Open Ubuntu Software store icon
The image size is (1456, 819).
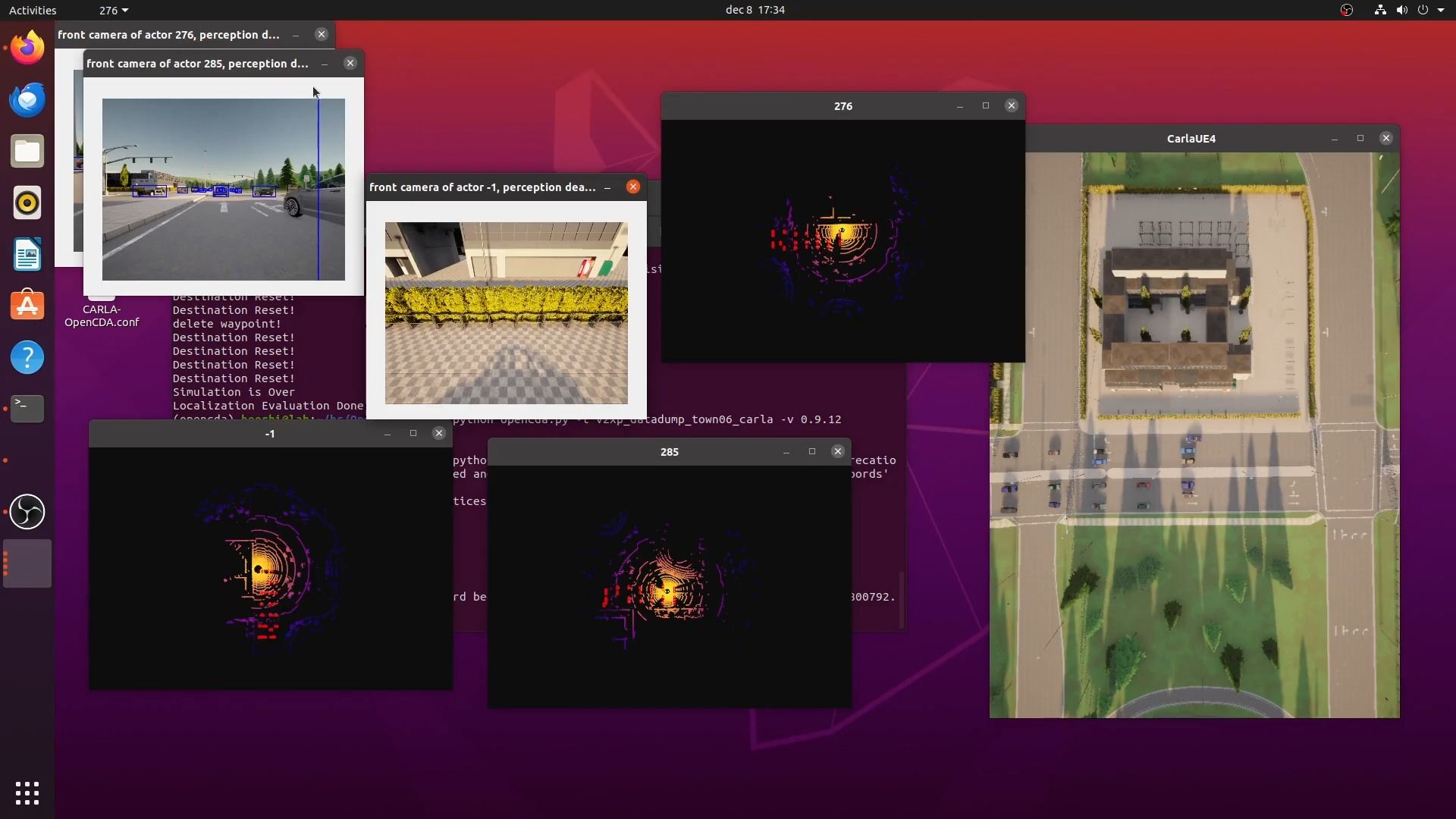27,306
